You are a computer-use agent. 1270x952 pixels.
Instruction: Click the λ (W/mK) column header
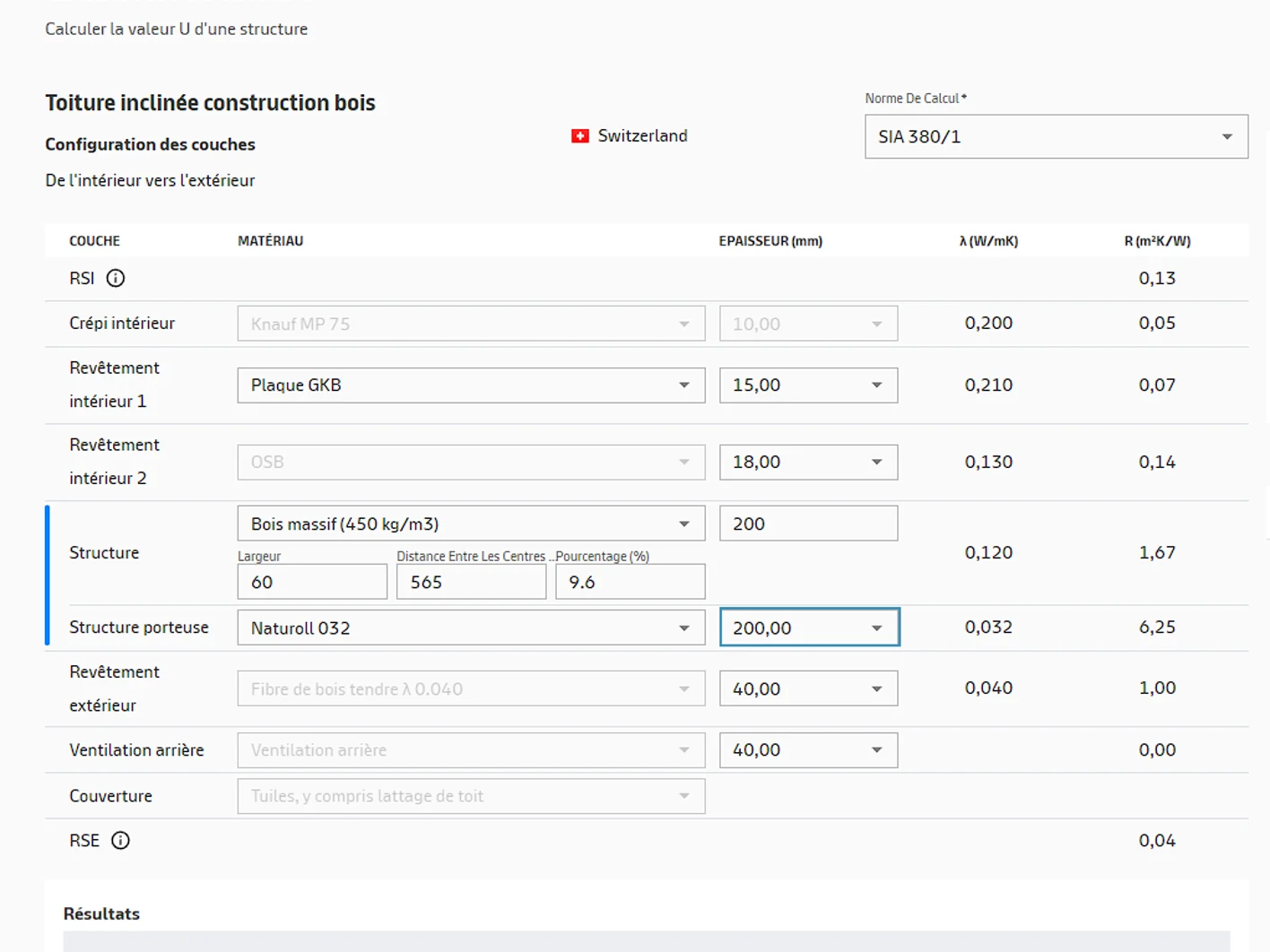[988, 241]
